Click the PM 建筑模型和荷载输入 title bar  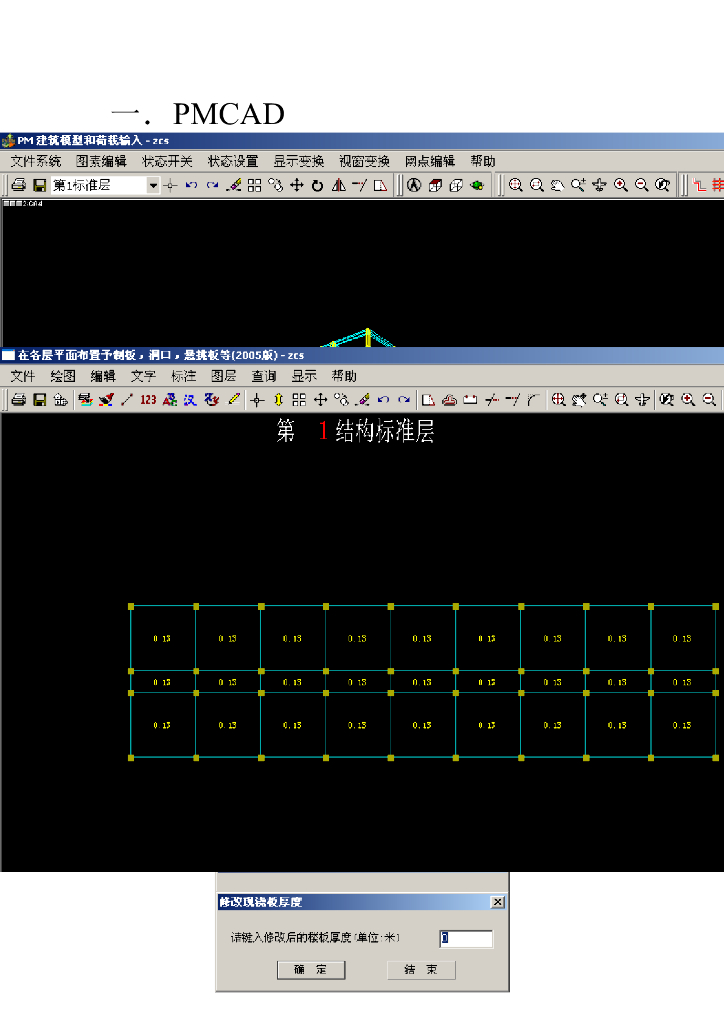[362, 140]
